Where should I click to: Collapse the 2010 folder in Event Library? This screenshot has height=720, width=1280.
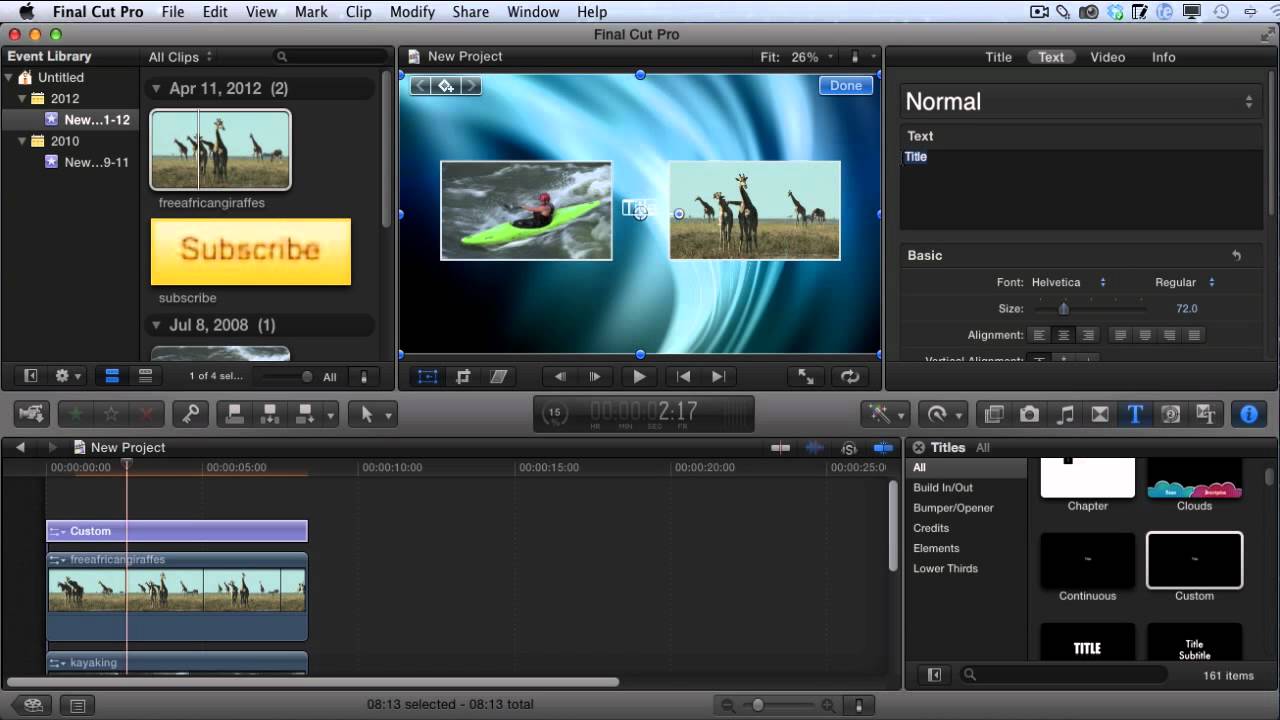tap(23, 141)
